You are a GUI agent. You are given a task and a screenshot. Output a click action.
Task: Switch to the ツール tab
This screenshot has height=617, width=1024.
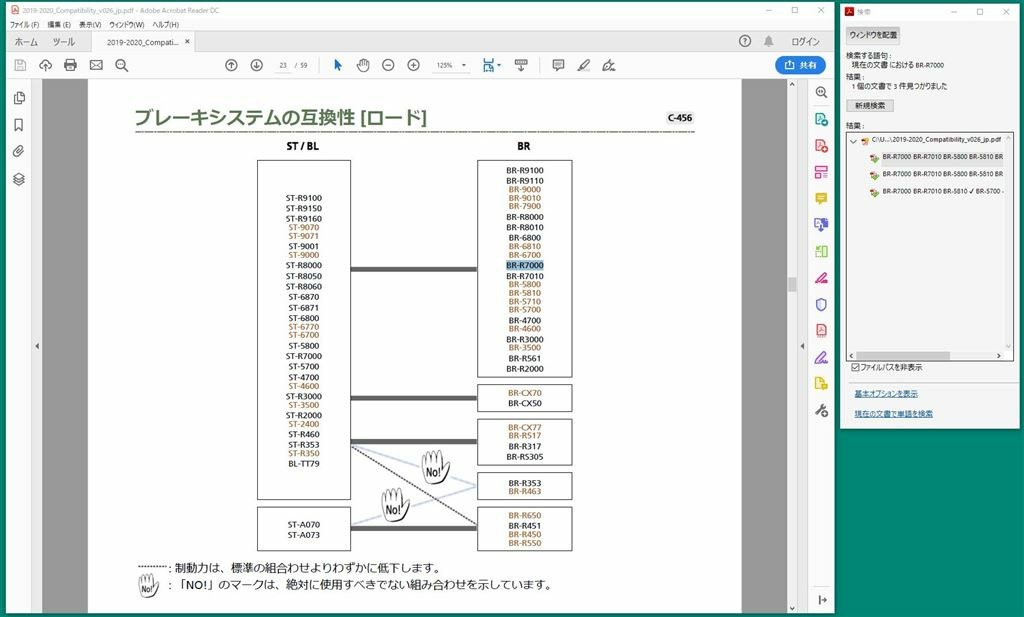pyautogui.click(x=63, y=42)
